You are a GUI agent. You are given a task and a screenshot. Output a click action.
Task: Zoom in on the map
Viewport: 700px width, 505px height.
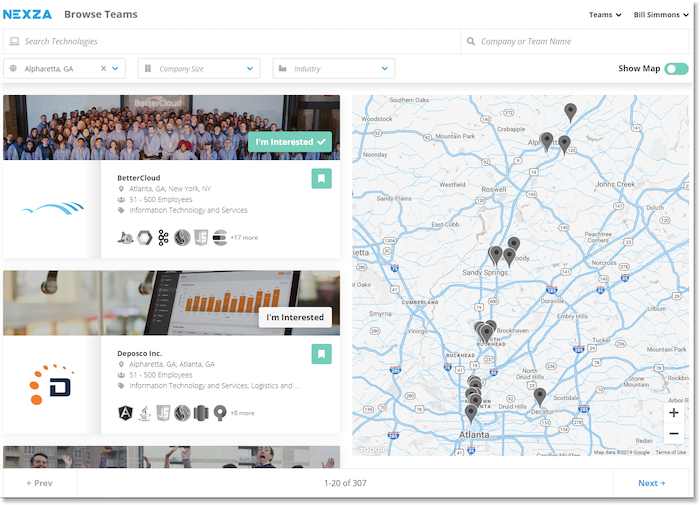tap(674, 413)
